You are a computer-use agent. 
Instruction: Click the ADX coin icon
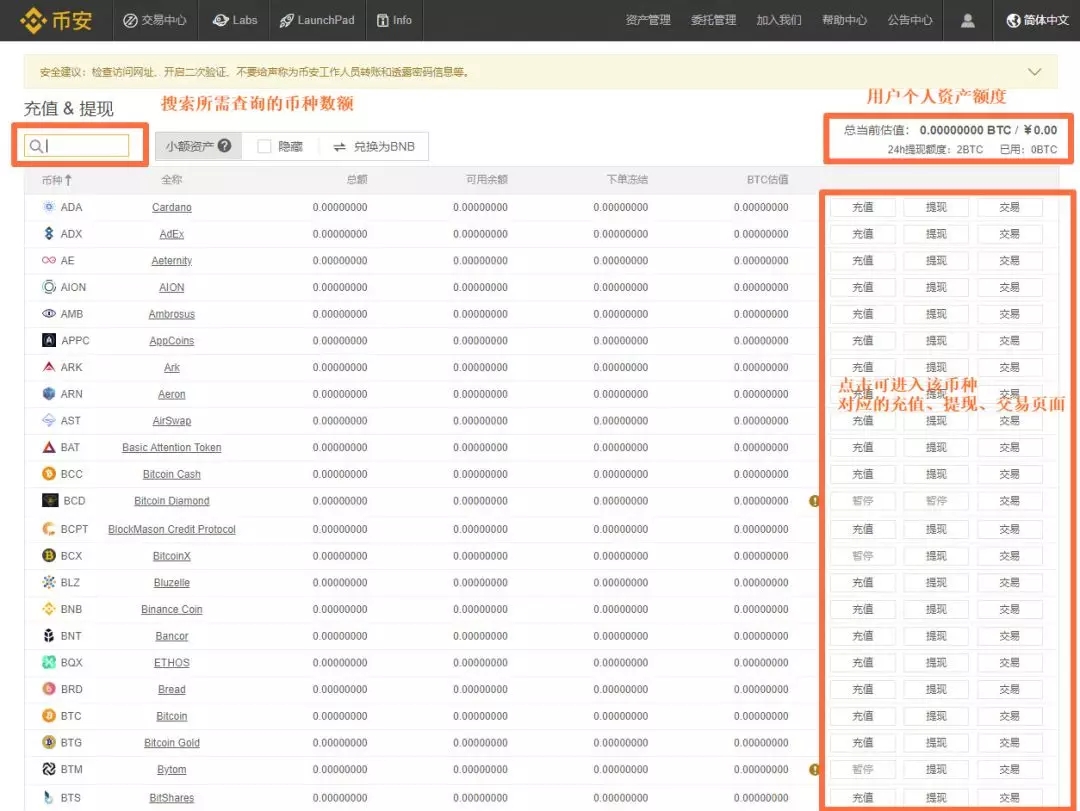pyautogui.click(x=48, y=234)
